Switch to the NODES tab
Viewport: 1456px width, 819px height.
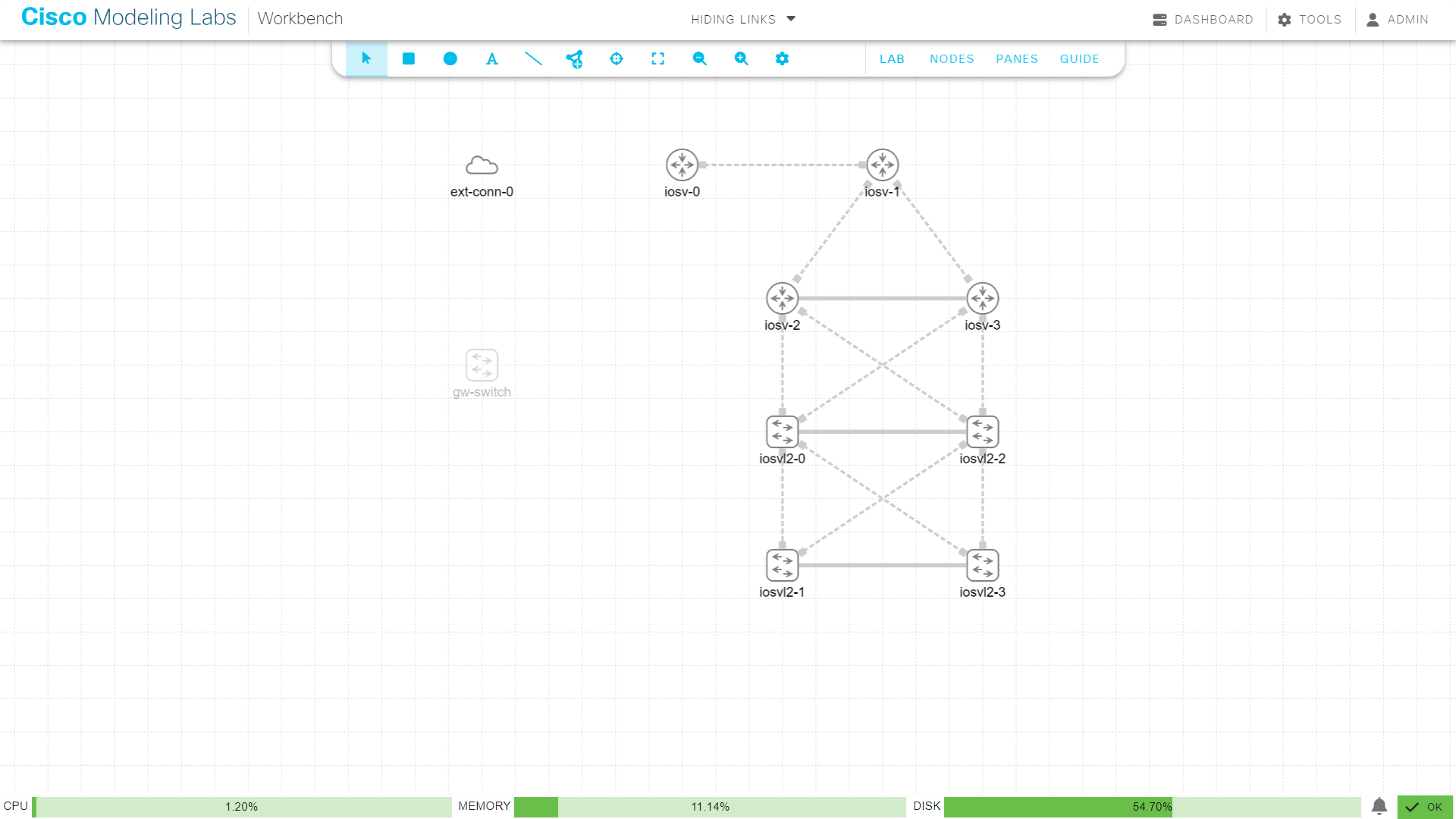point(952,58)
